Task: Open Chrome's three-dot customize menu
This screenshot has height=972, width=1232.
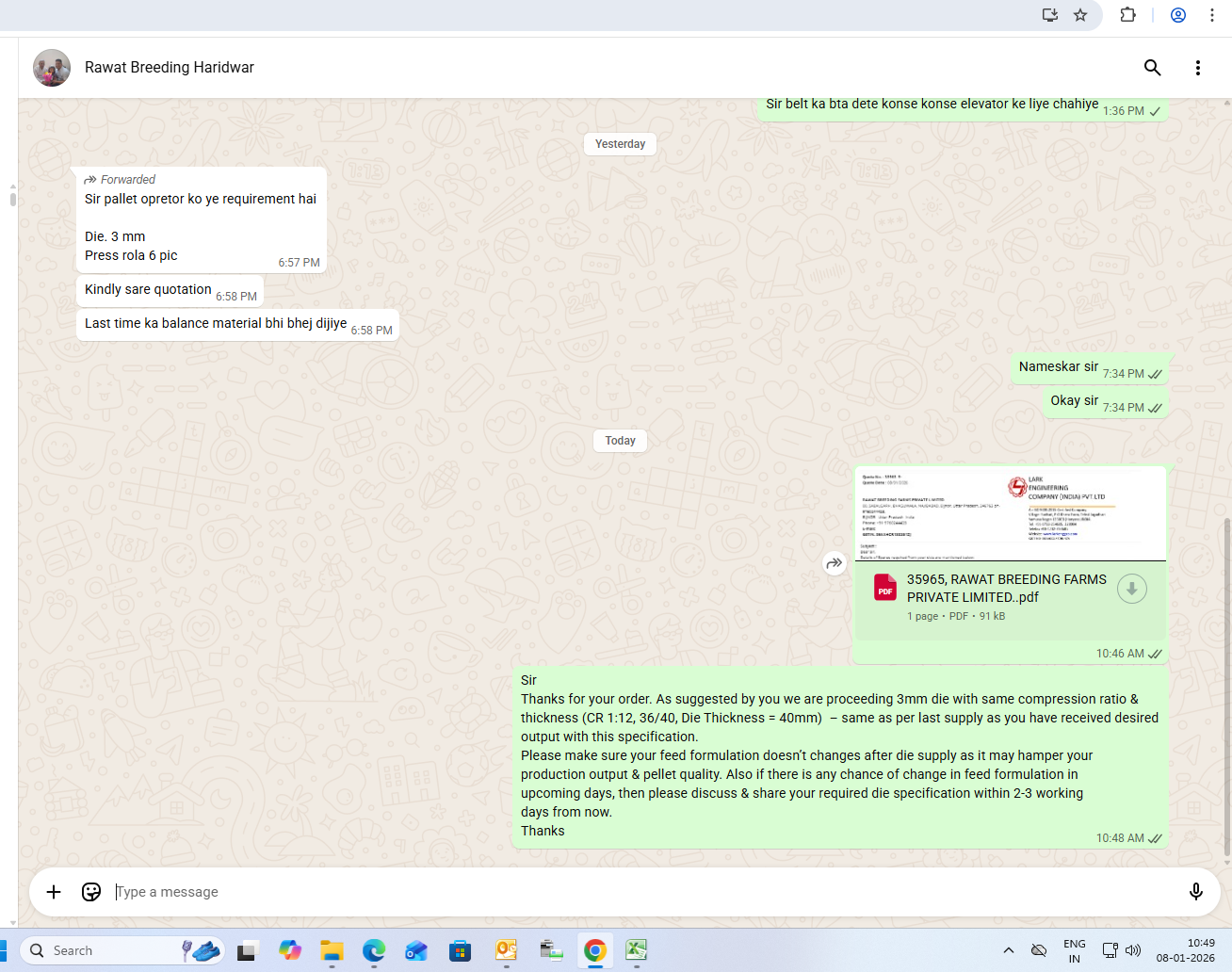Action: click(x=1212, y=15)
